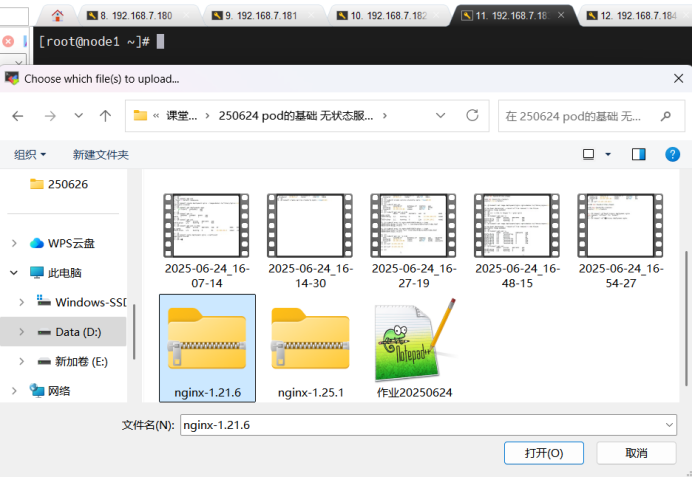
Task: Refresh the current folder view
Action: pyautogui.click(x=472, y=115)
